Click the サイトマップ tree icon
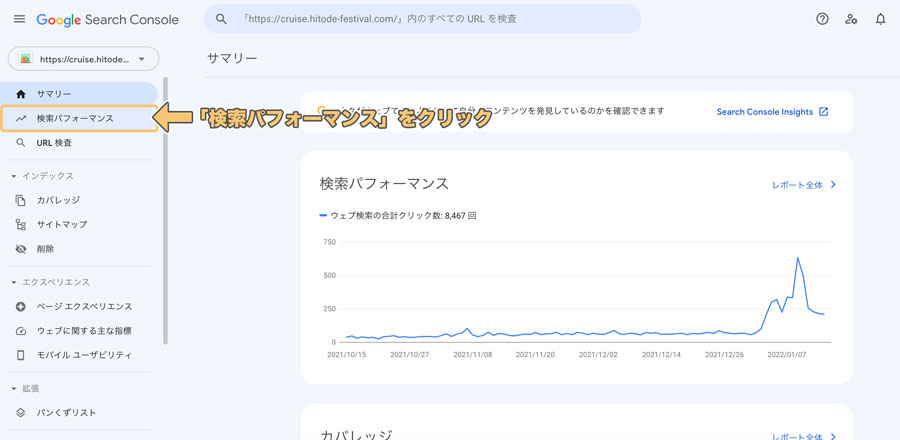 [x=21, y=224]
